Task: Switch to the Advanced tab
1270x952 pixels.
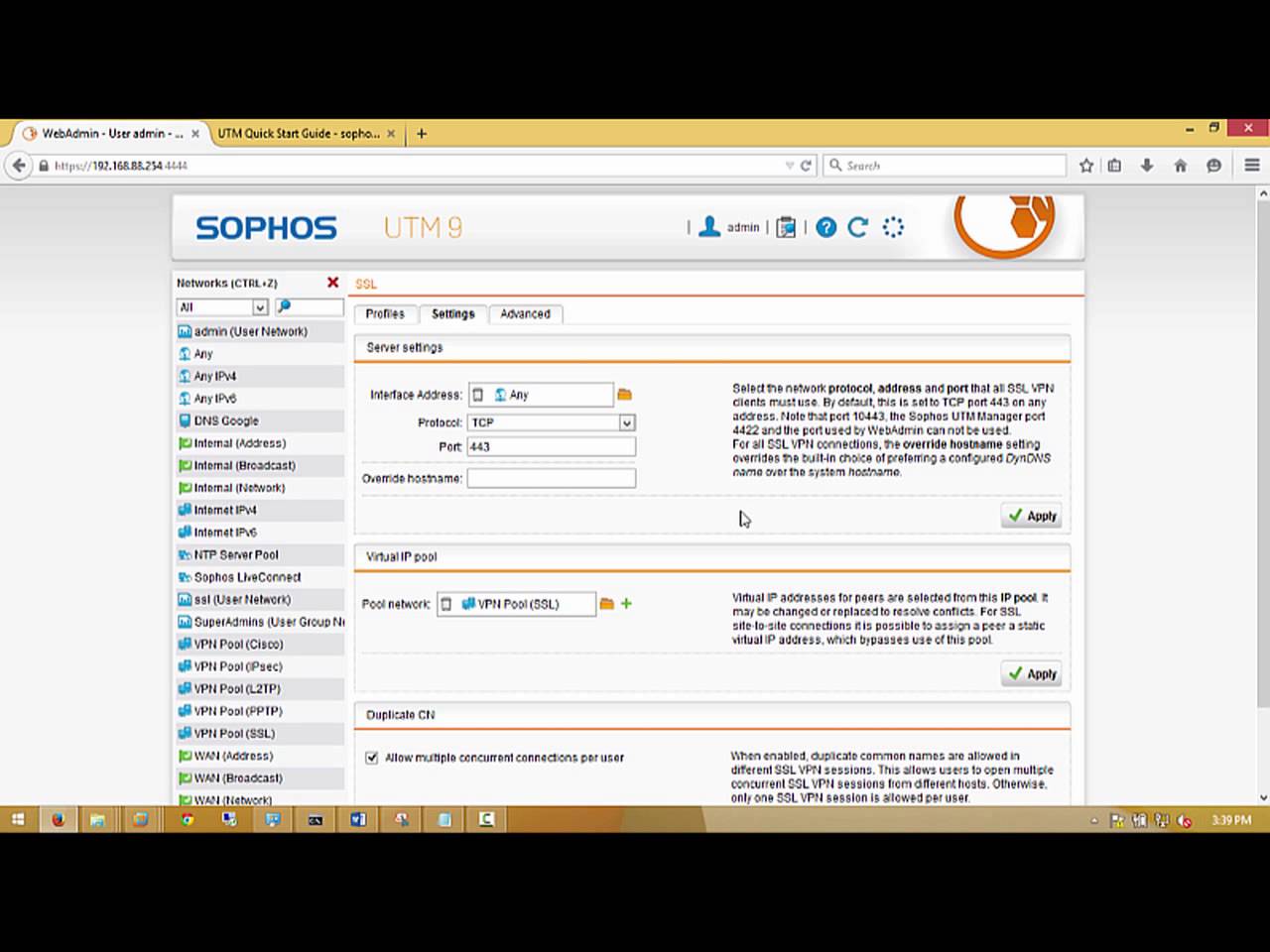Action: click(x=525, y=313)
